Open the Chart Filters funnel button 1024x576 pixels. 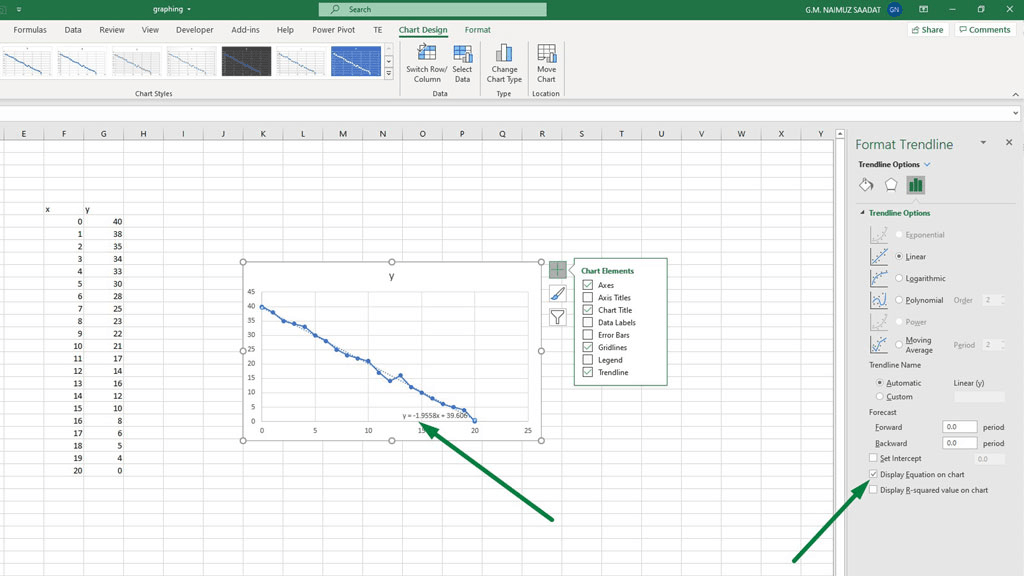pos(557,317)
